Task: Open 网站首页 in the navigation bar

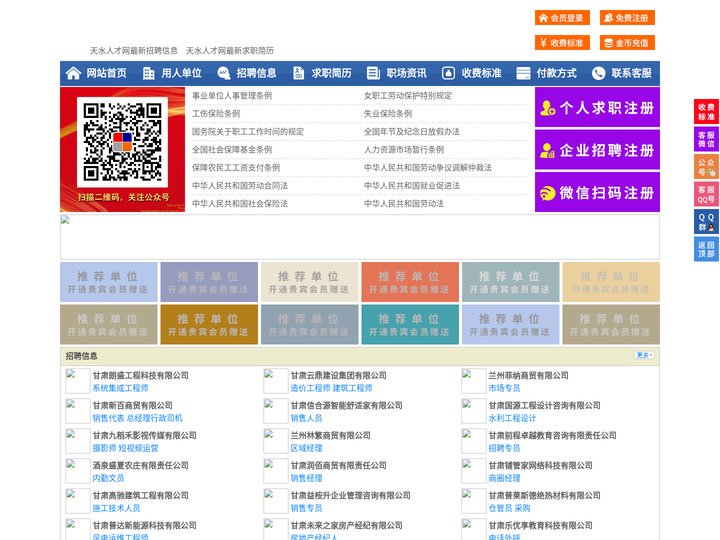Action: pyautogui.click(x=107, y=73)
